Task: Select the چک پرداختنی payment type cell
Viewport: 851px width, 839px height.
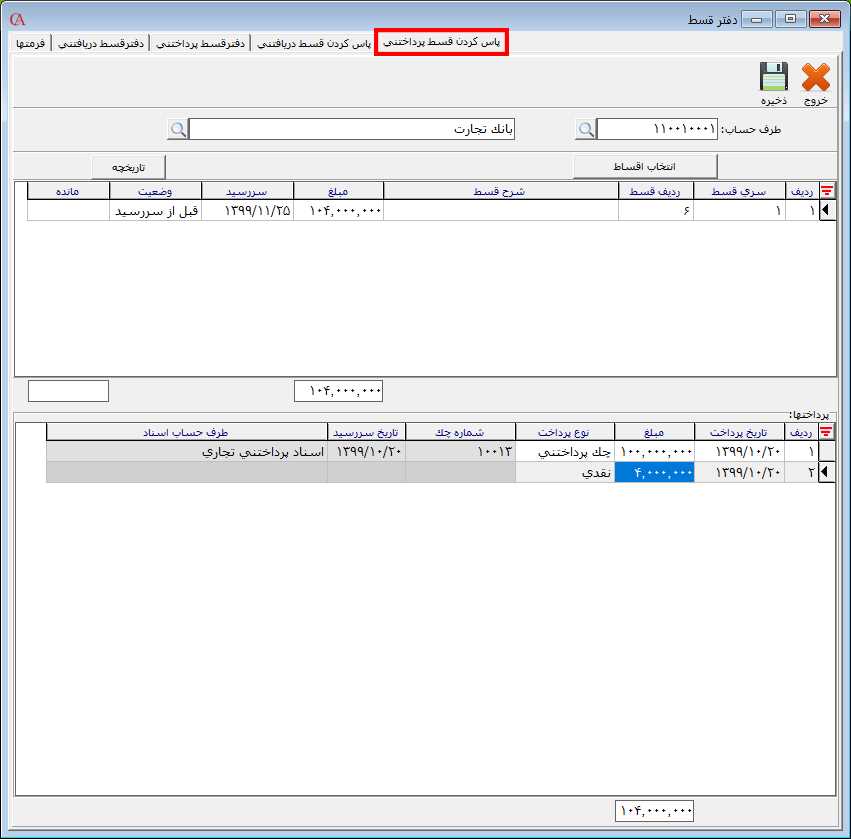Action: [566, 452]
